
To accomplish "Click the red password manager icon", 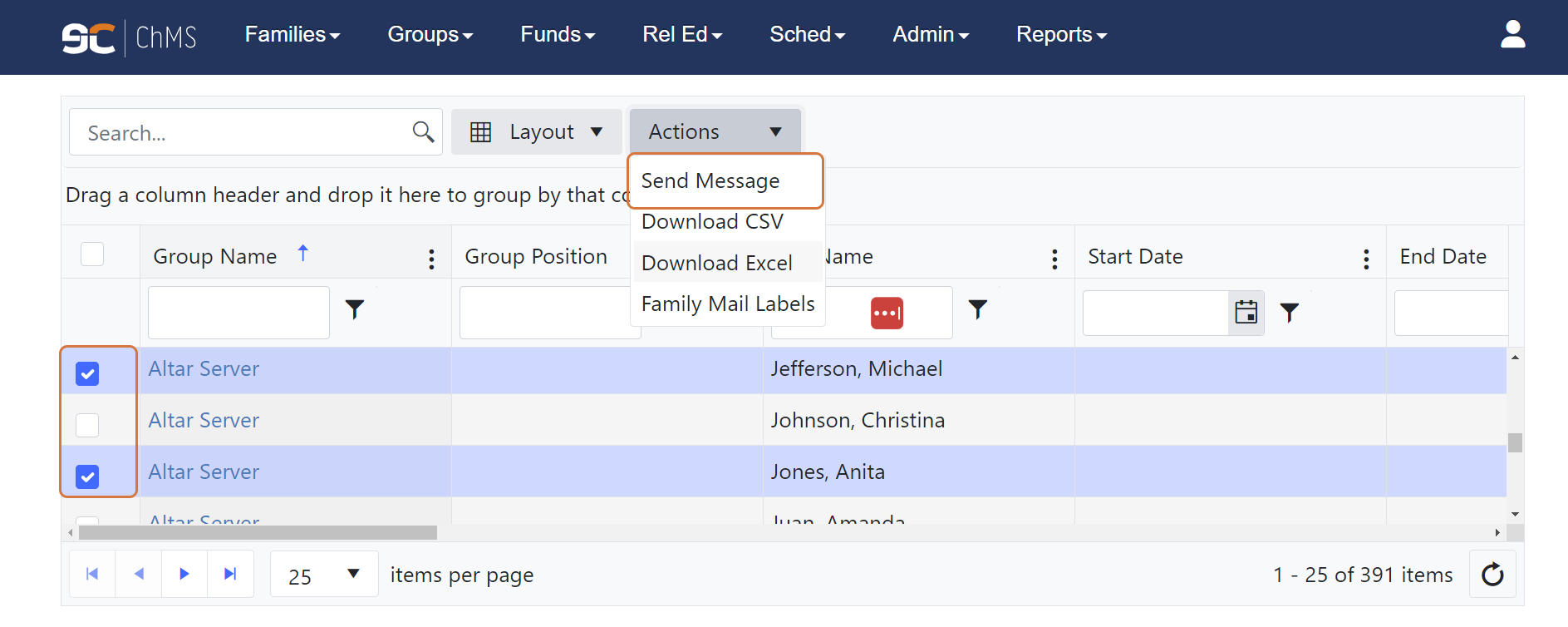I will tap(887, 313).
